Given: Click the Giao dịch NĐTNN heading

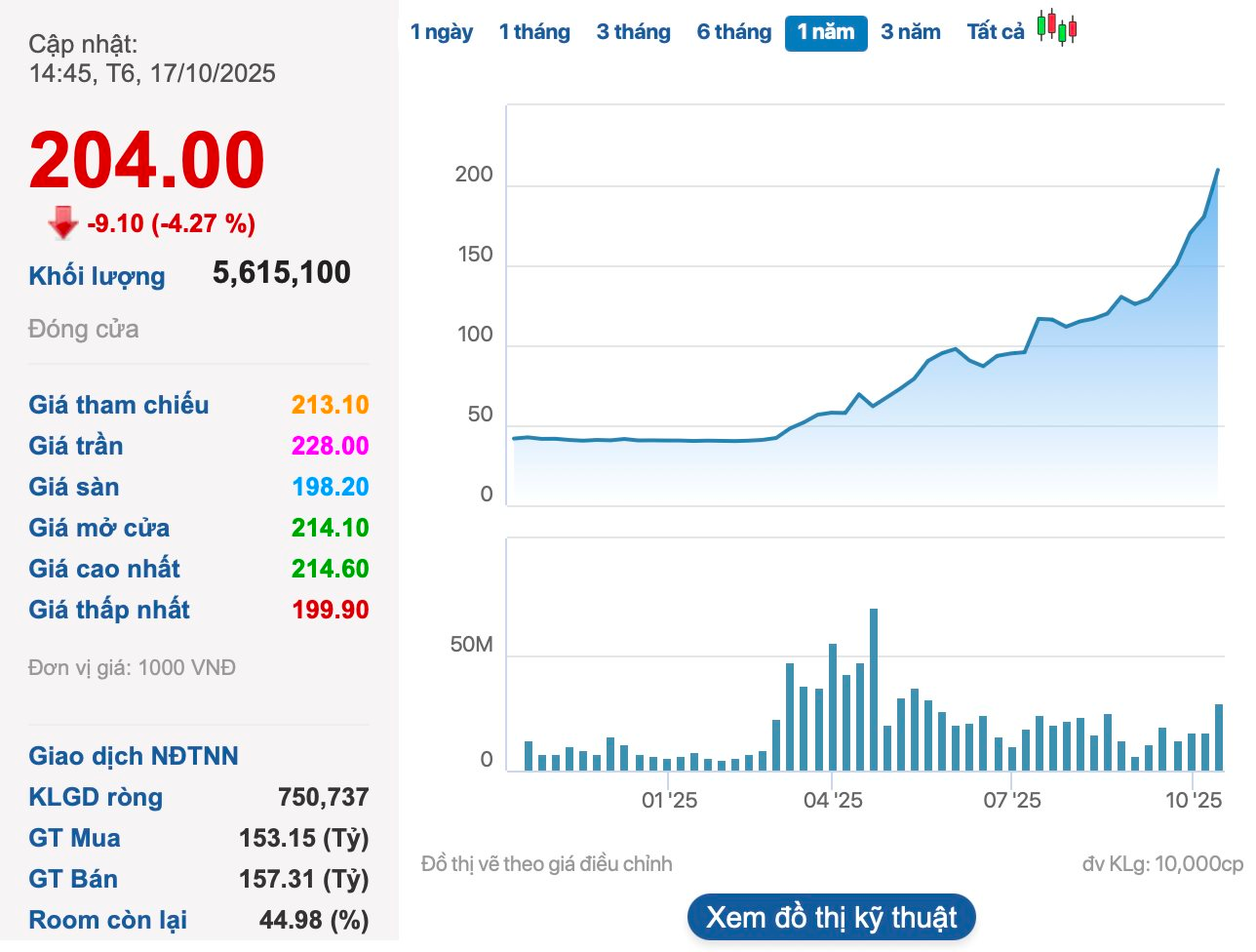Looking at the screenshot, I should pos(134,756).
